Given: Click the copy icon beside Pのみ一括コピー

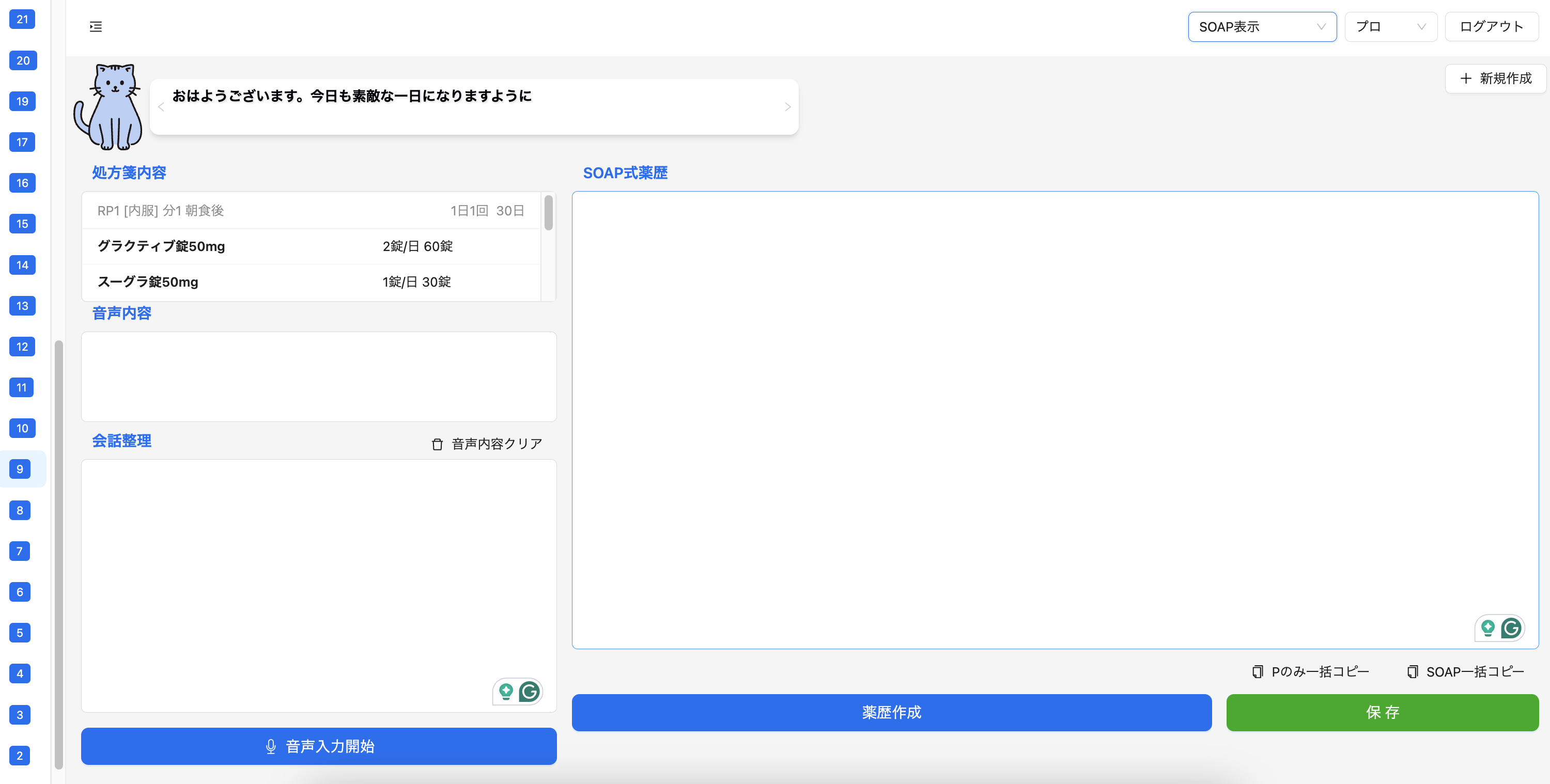Looking at the screenshot, I should pyautogui.click(x=1258, y=671).
